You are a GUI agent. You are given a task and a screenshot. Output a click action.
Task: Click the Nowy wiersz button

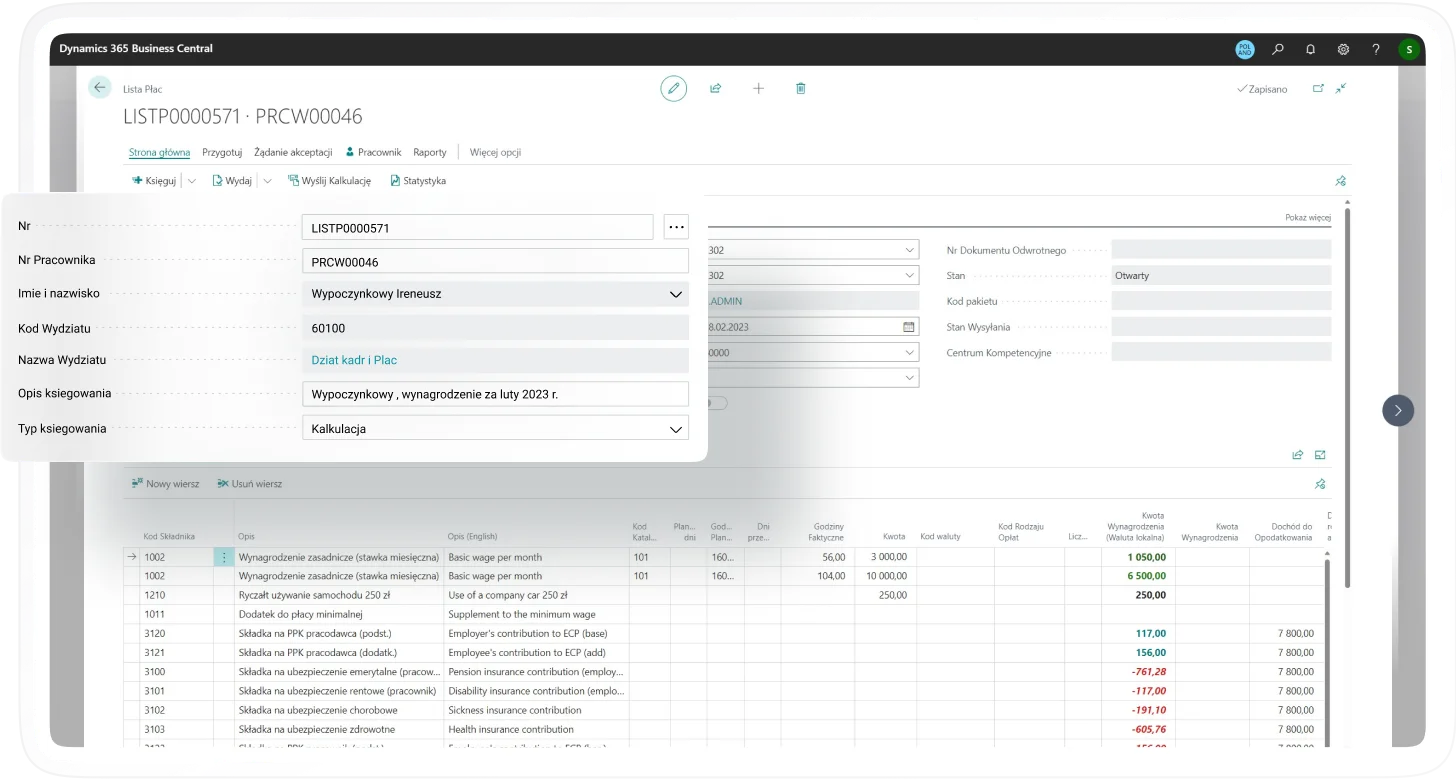point(165,484)
